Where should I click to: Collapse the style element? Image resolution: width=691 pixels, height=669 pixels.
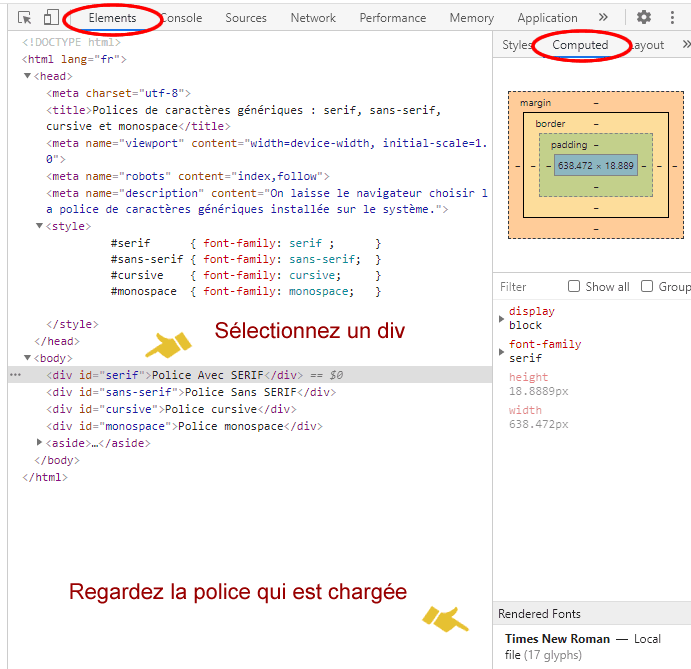pos(39,226)
